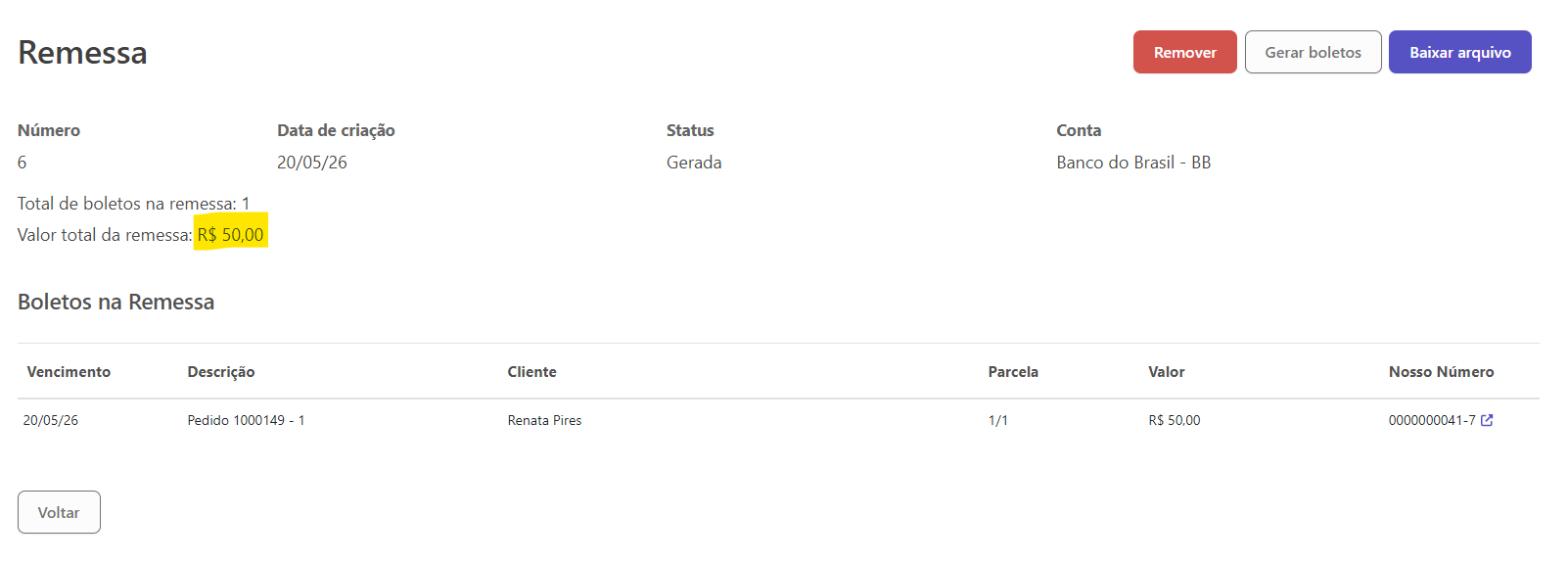Click the red Remover button
Viewport: 1568px width, 563px height.
(x=1184, y=52)
